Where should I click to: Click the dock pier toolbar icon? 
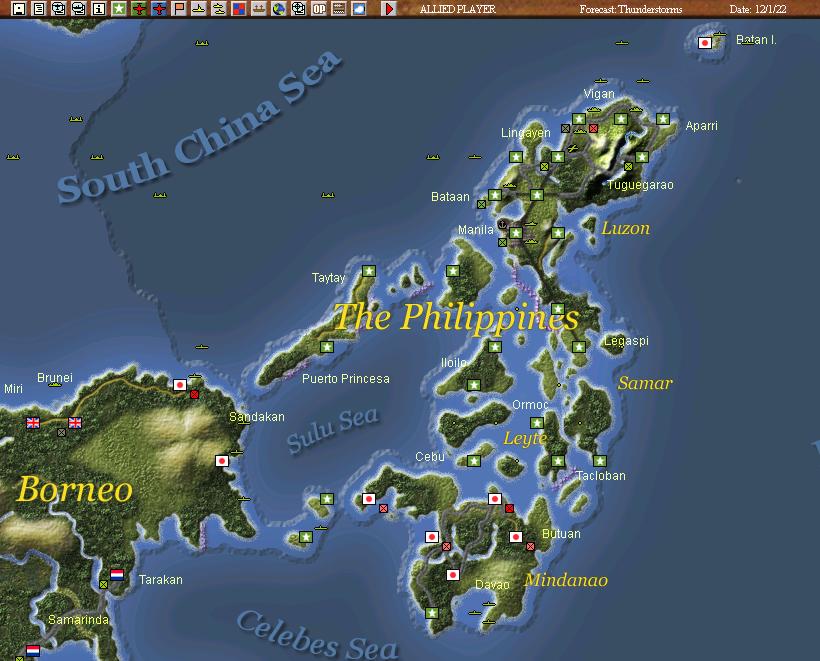pos(259,8)
